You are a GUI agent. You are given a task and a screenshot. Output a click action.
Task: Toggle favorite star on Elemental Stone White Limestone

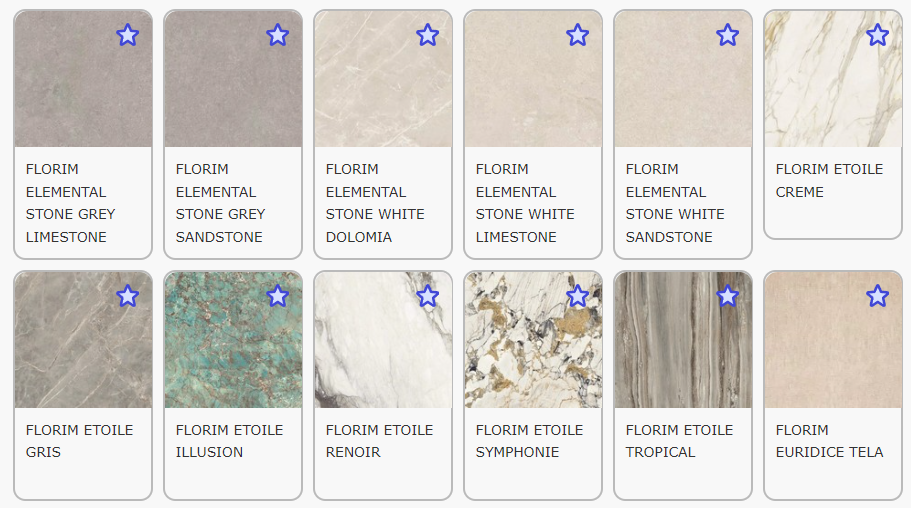(x=577, y=35)
